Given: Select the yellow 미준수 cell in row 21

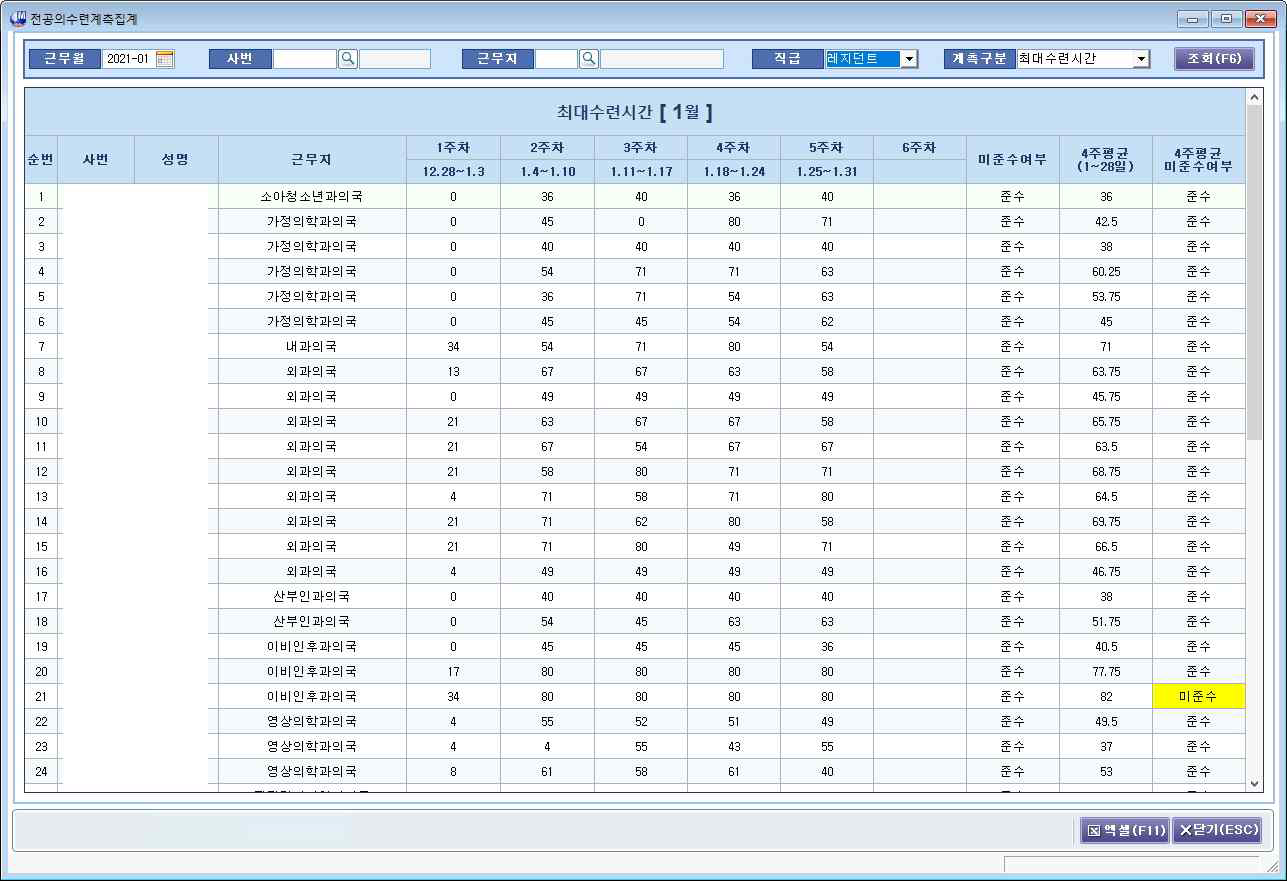Looking at the screenshot, I should click(x=1198, y=696).
